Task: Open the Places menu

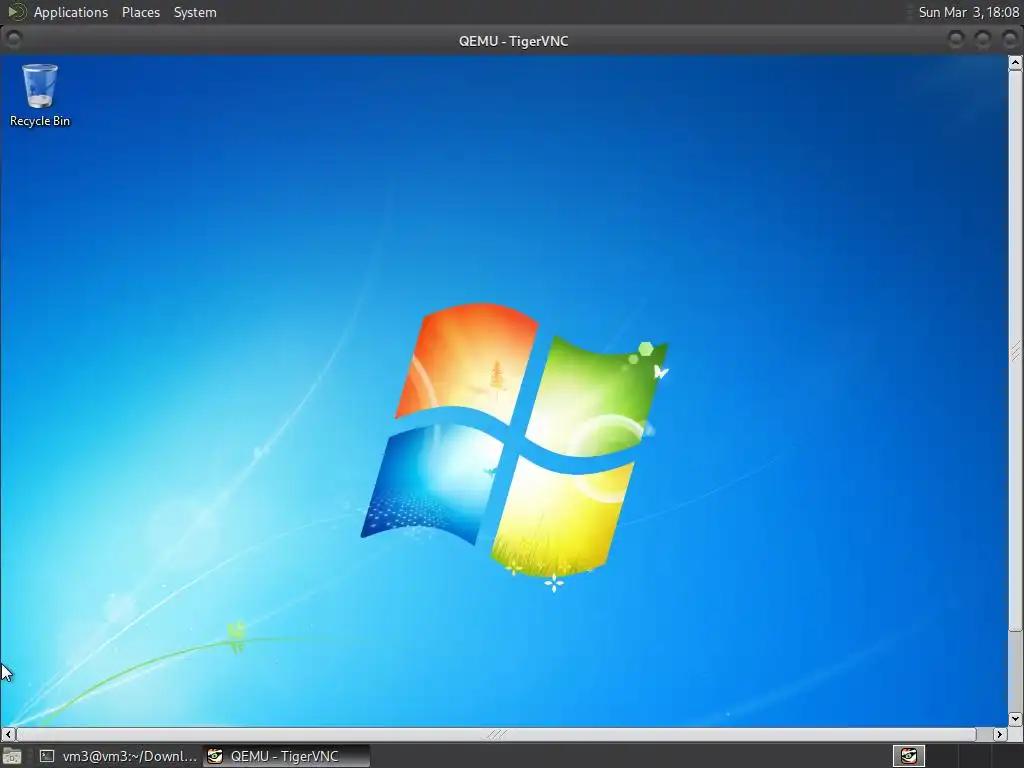Action: [141, 12]
